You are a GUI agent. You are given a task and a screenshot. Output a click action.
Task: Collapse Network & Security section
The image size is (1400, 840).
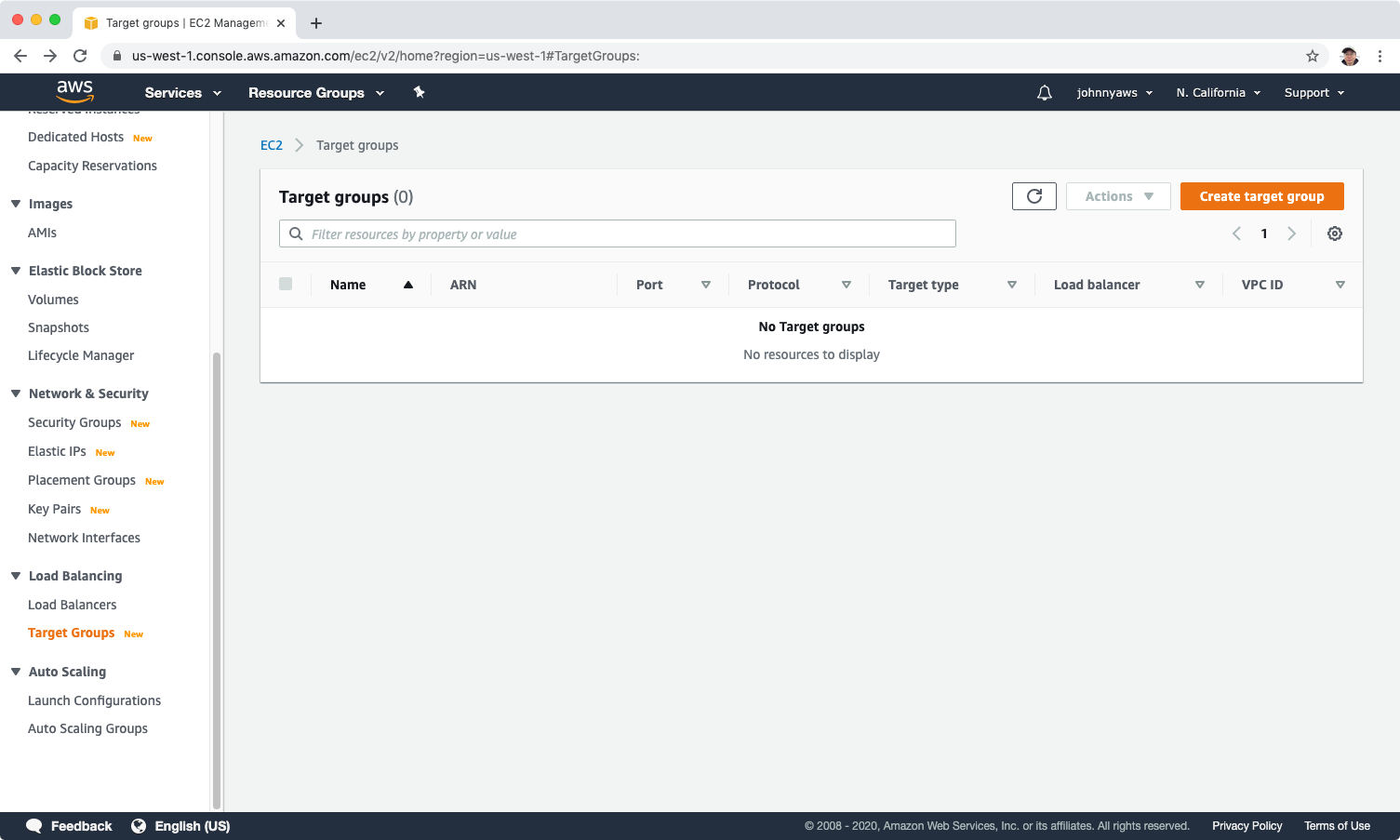point(16,393)
